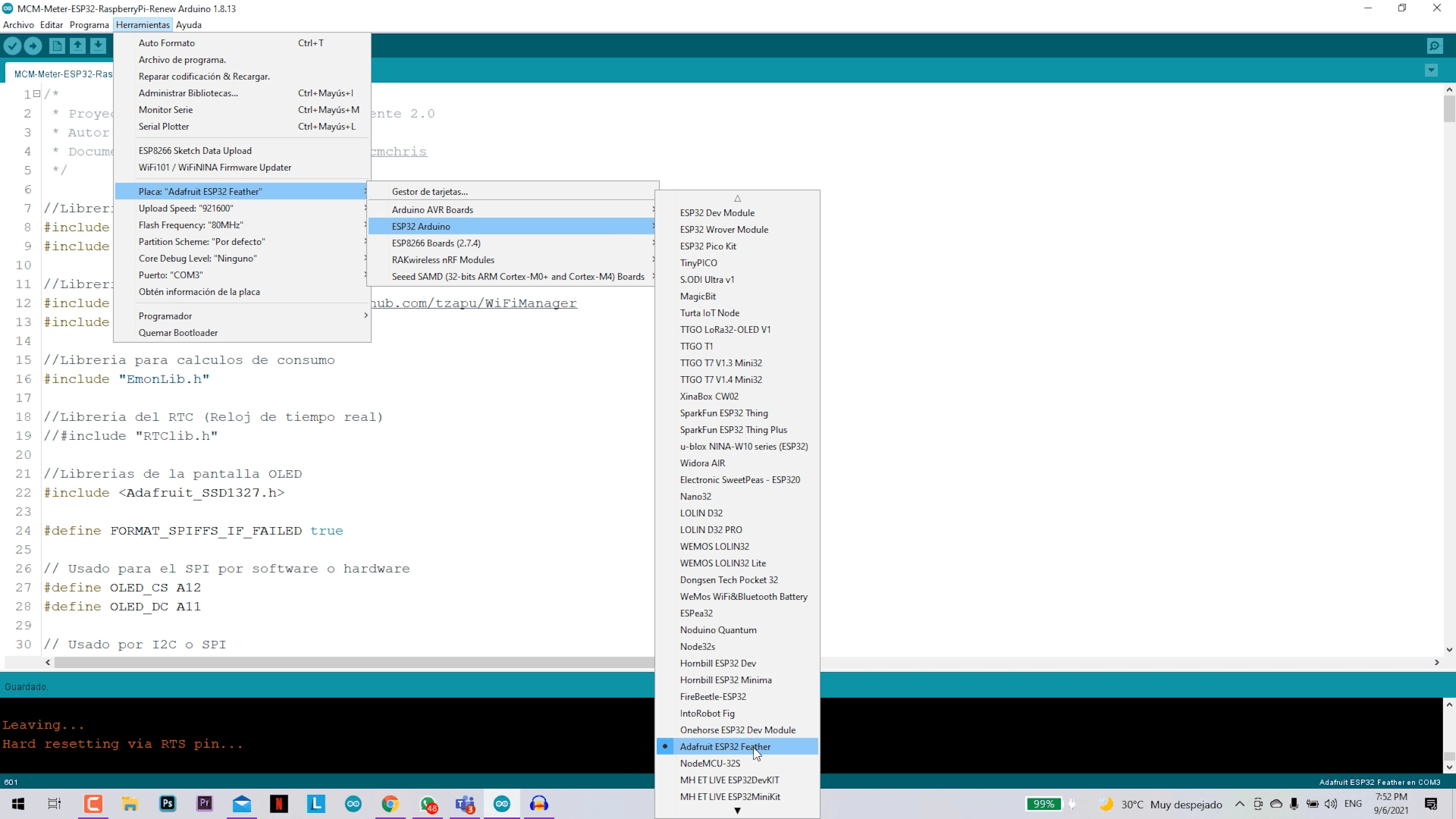Screen dimensions: 1456x819
Task: Open the Serial Monitor magnifier icon
Action: pos(1436,46)
